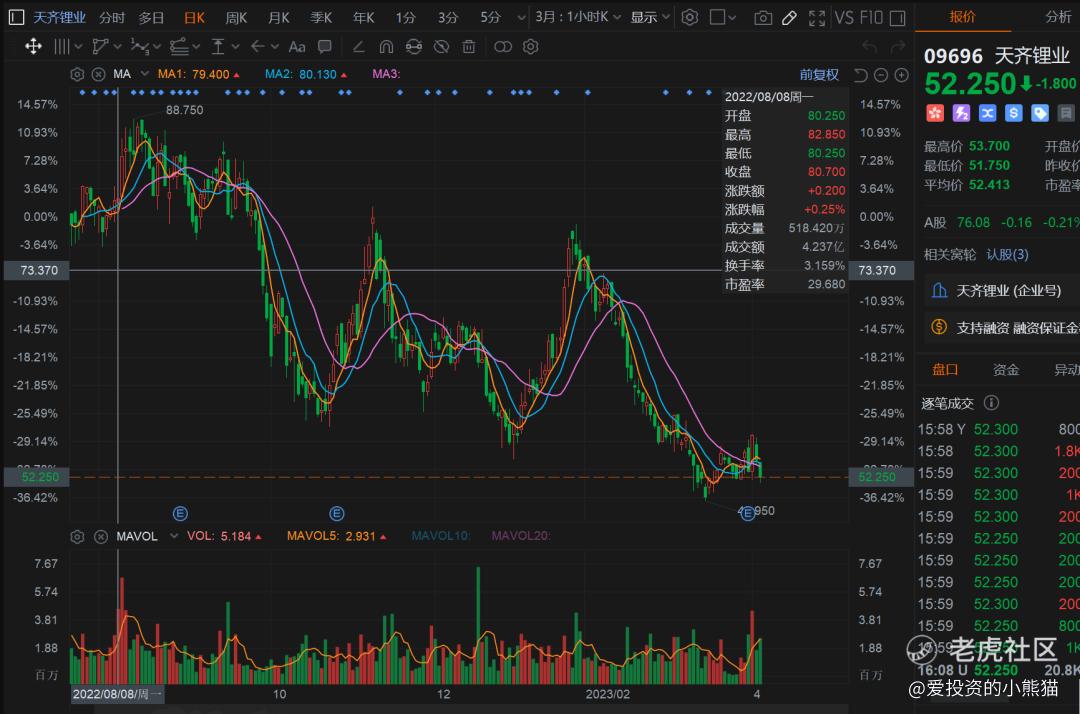This screenshot has height=714, width=1080.
Task: Insert a comment bubble annotation
Action: [324, 47]
